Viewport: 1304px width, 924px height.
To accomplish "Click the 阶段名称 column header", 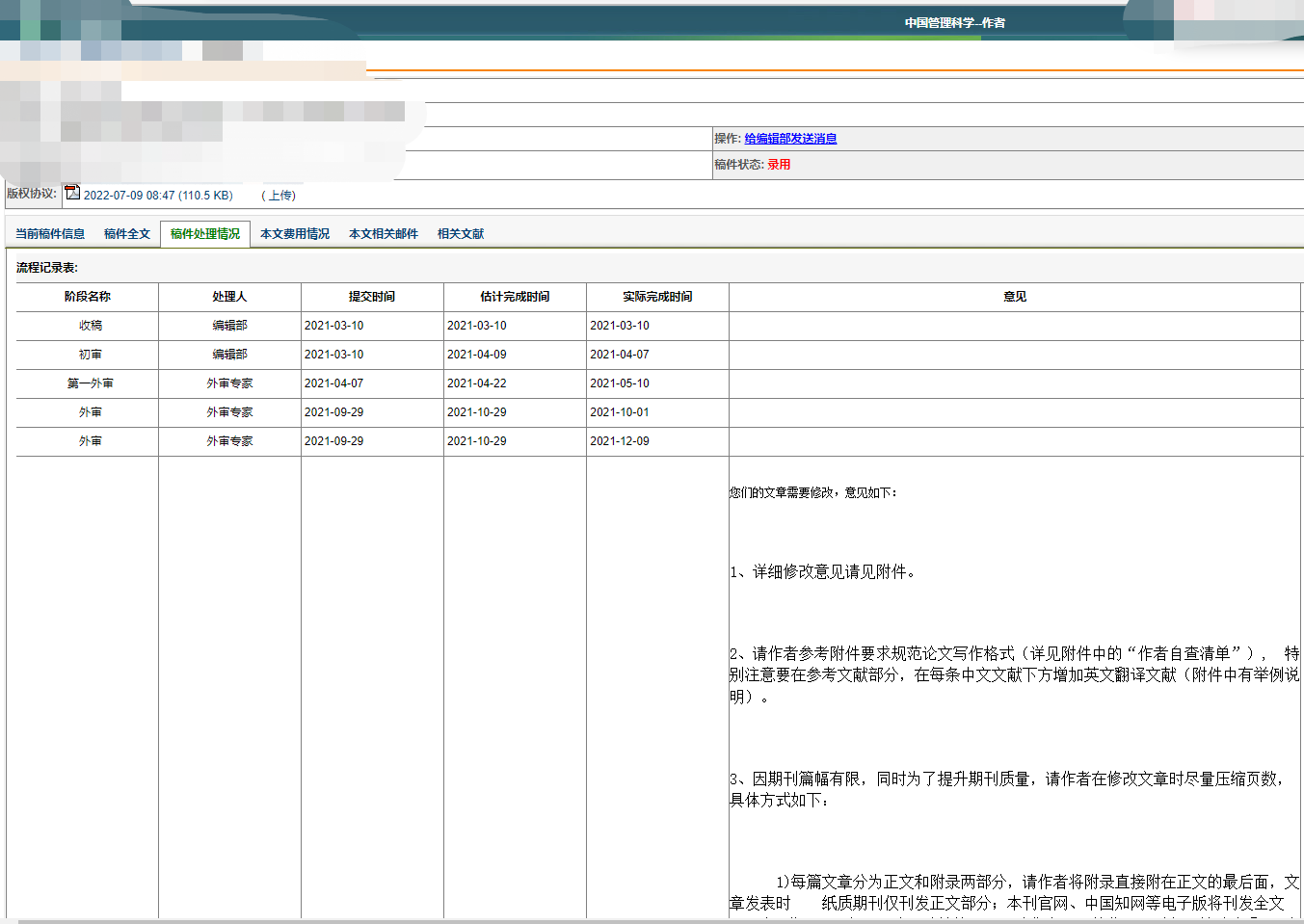I will coord(88,297).
